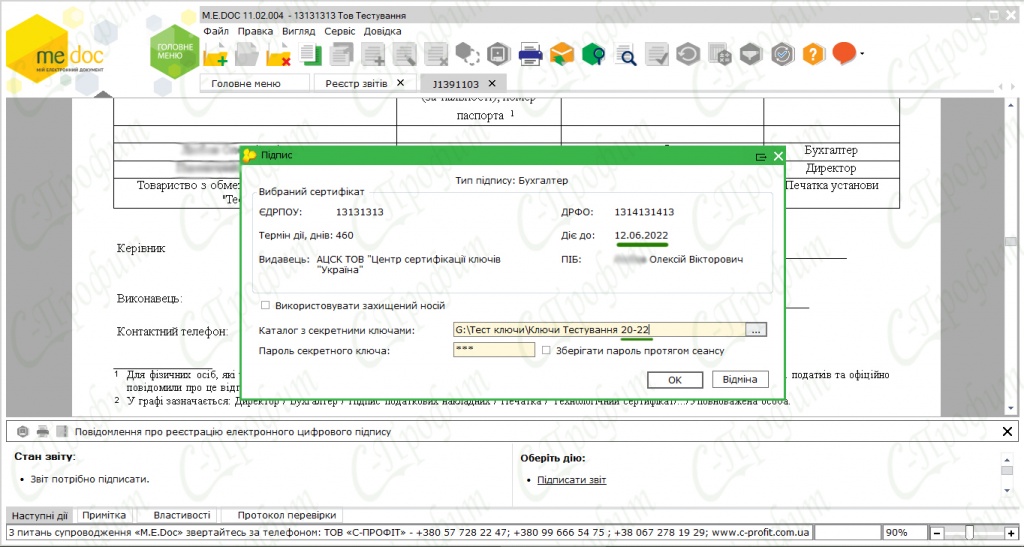Move the zoom slider handle in status bar
This screenshot has height=547, width=1024.
click(x=969, y=533)
